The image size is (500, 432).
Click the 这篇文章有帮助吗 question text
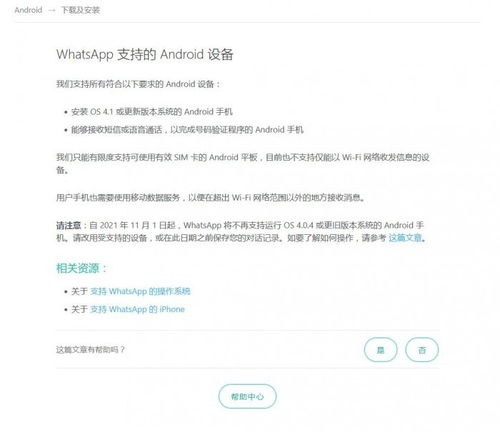(90, 350)
